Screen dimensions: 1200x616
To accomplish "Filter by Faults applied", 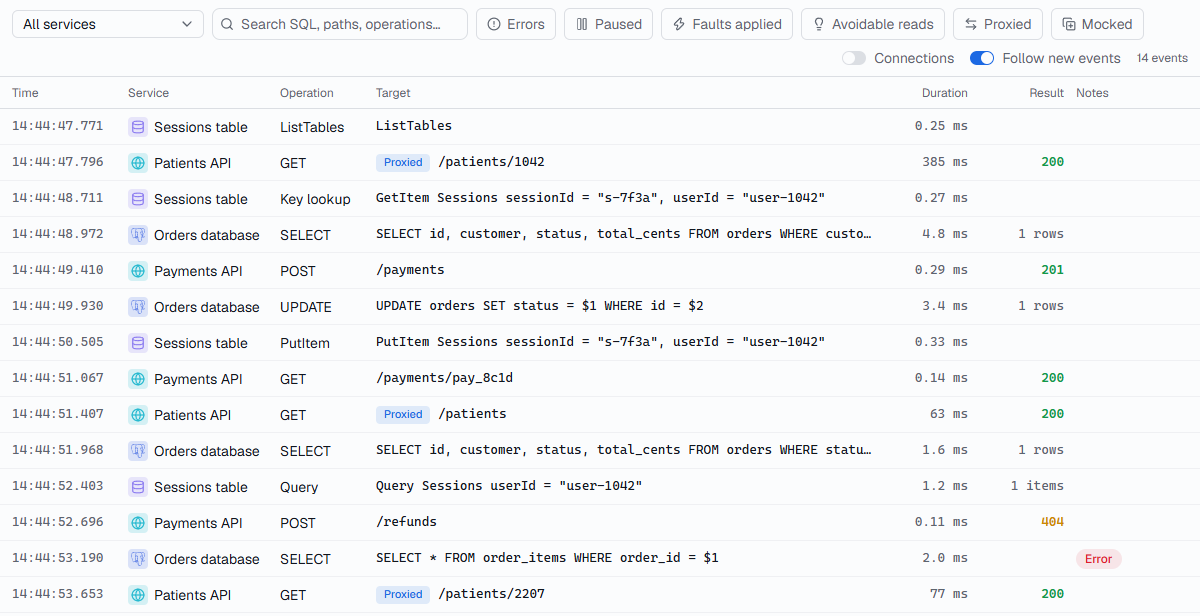I will click(x=727, y=24).
